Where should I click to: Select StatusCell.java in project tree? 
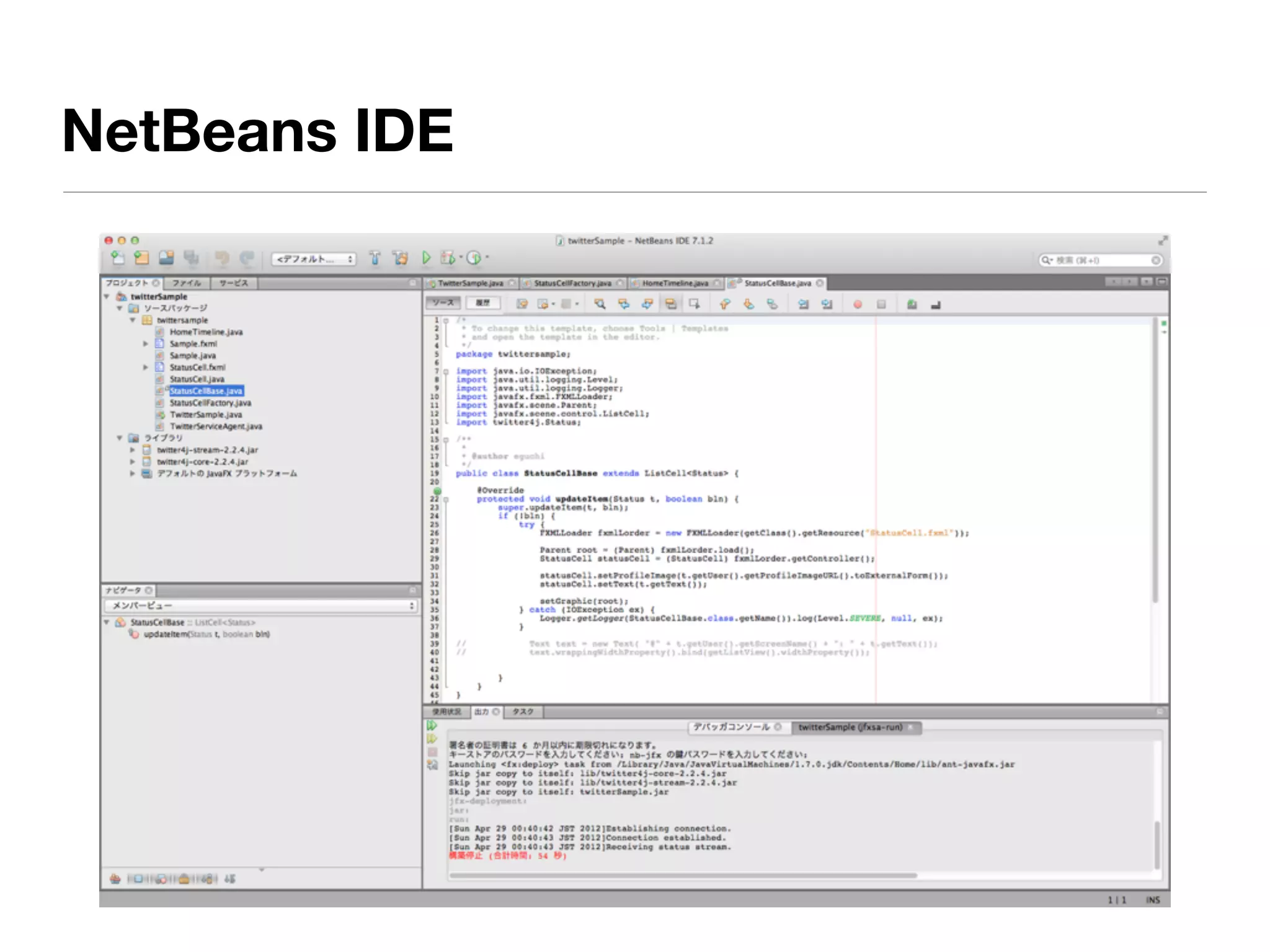coord(197,379)
